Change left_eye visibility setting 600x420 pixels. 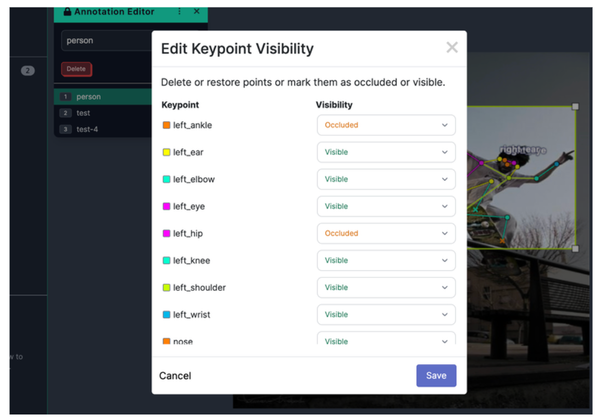click(x=386, y=206)
